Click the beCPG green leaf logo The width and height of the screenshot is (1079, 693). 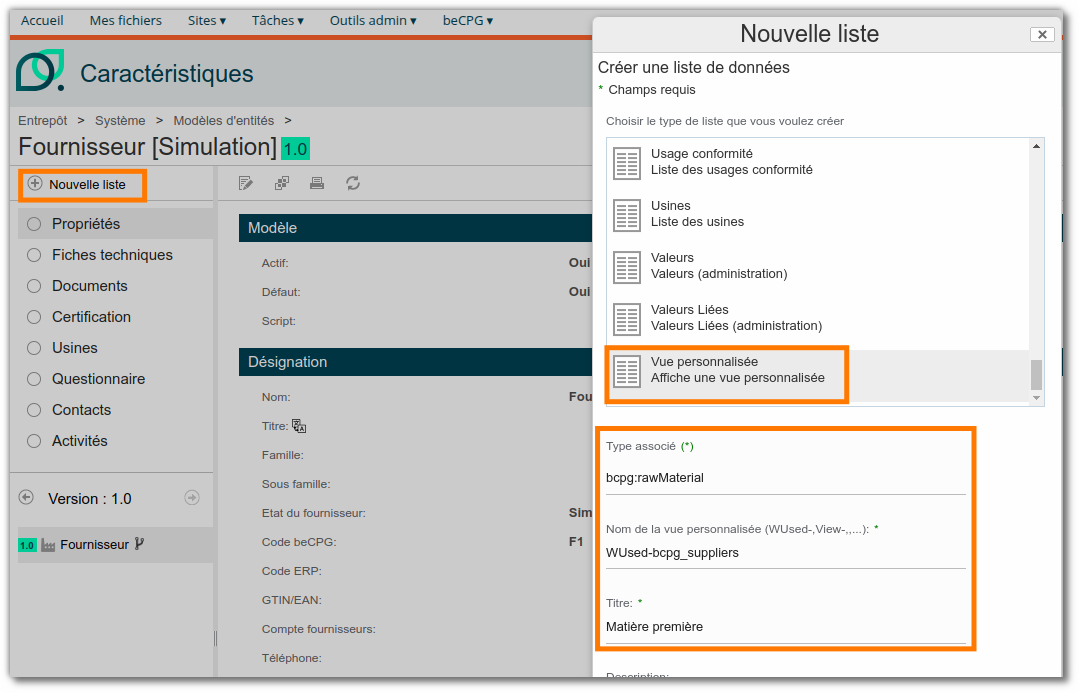[40, 70]
